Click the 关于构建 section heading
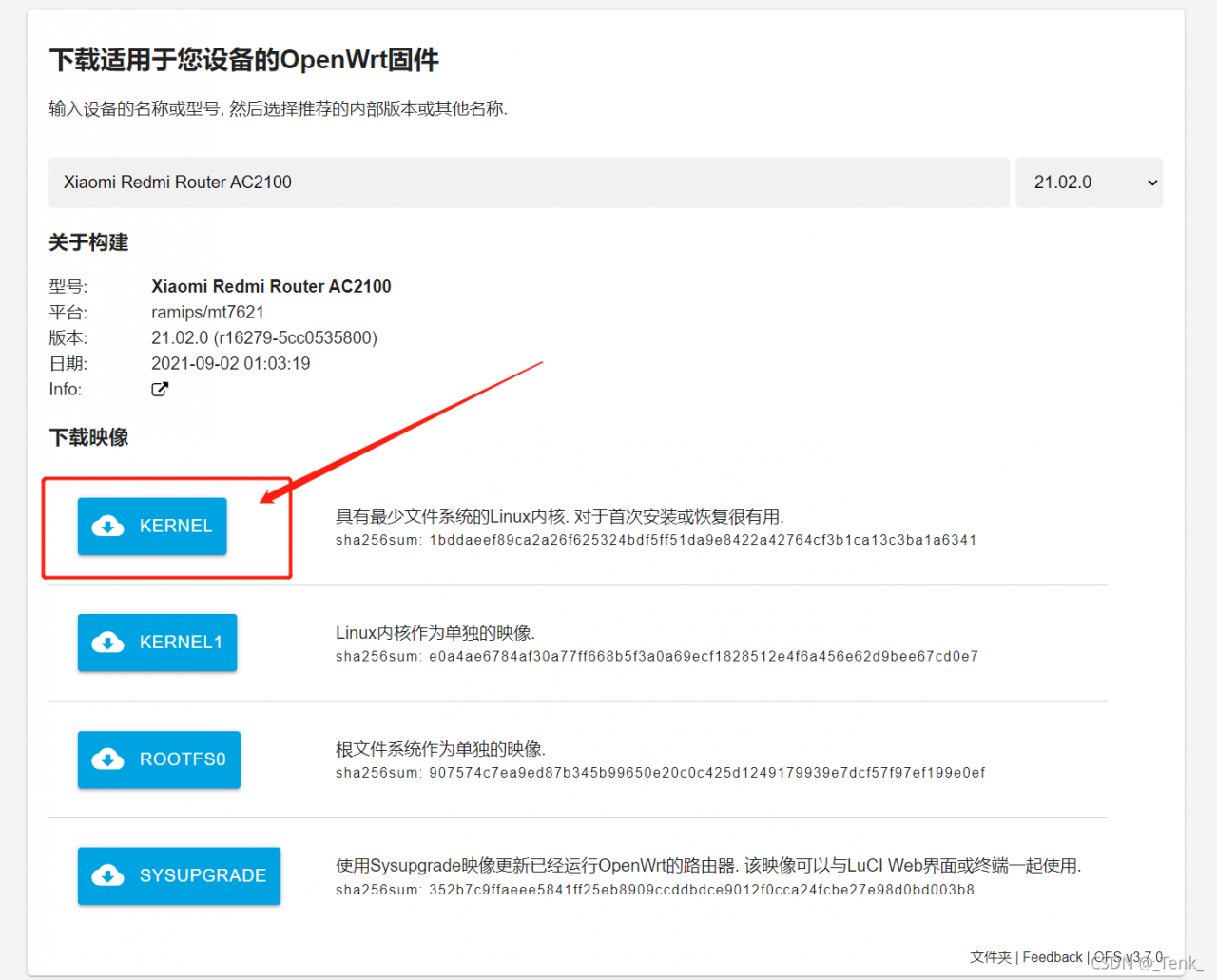This screenshot has height=980, width=1217. pos(89,242)
